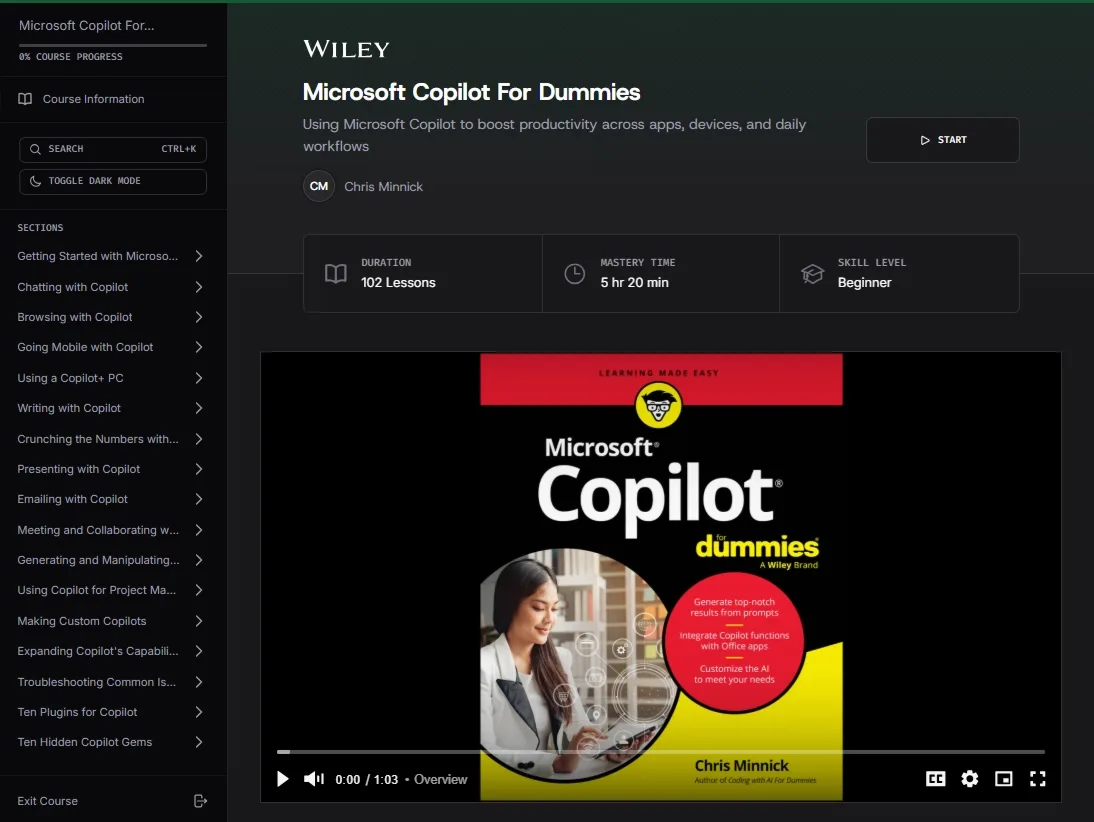This screenshot has width=1094, height=822.
Task: Open Meeting and Collaborating section
Action: click(x=112, y=530)
